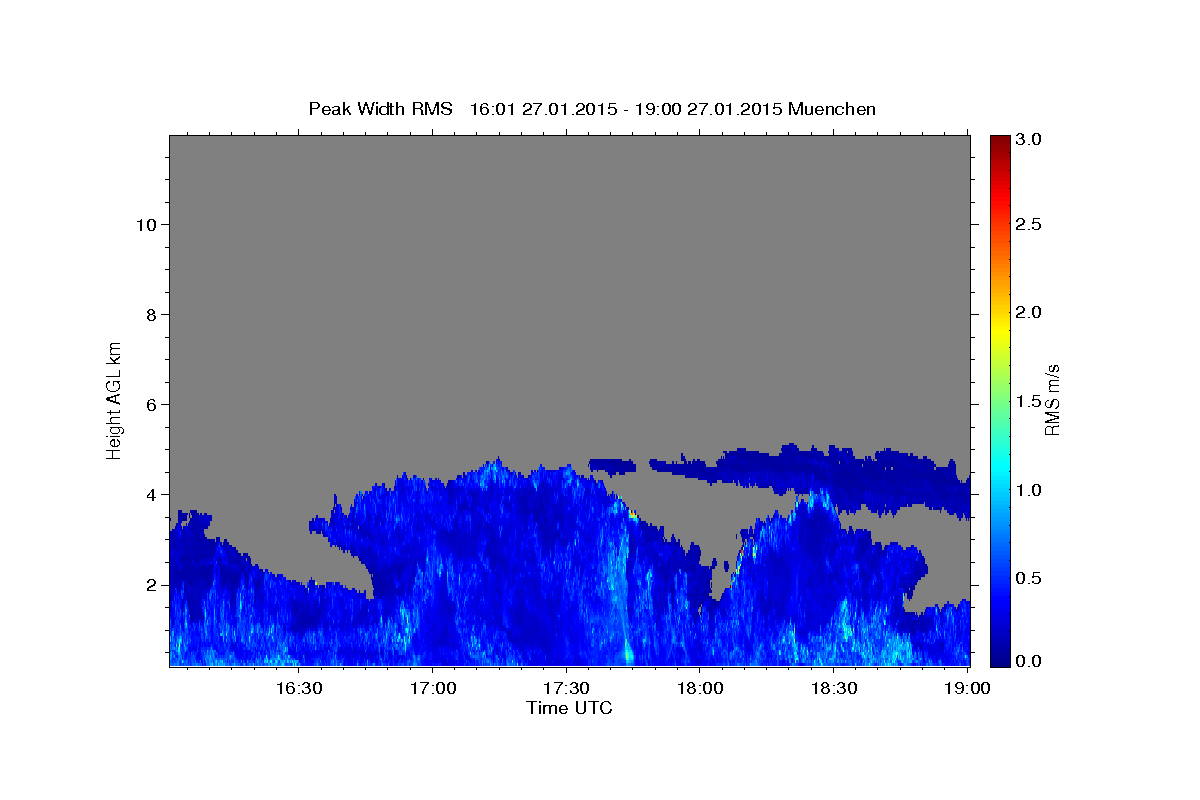The height and width of the screenshot is (800, 1200).
Task: Click the colorbar value 0.5
Action: [1029, 578]
